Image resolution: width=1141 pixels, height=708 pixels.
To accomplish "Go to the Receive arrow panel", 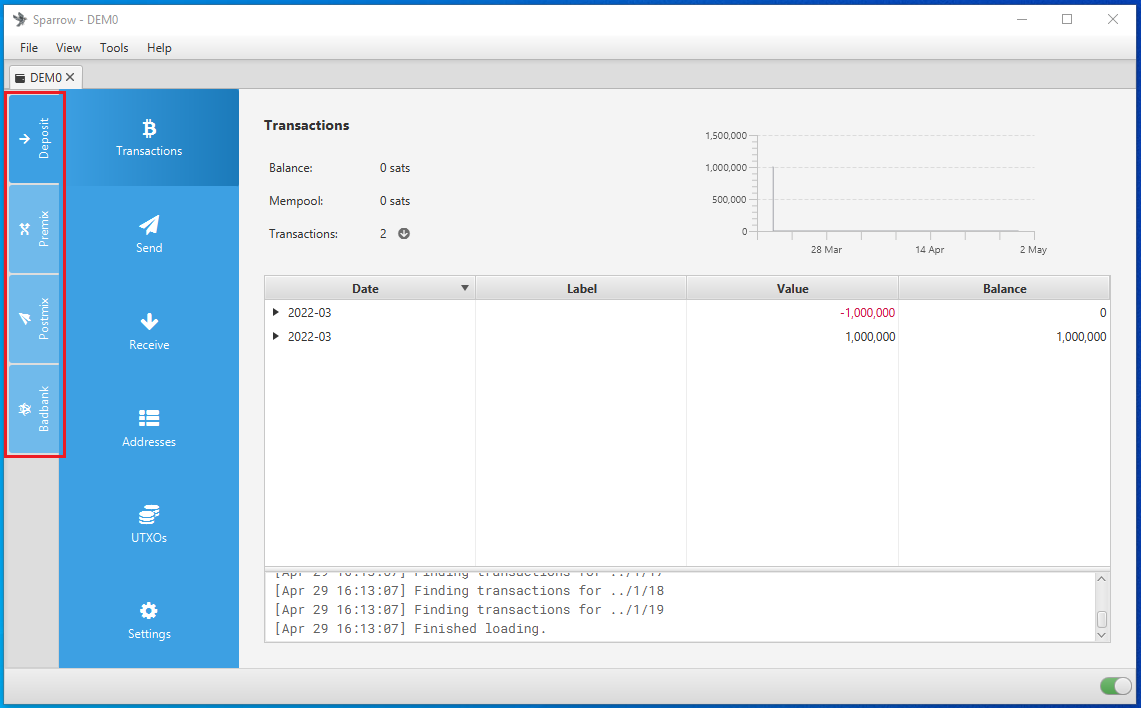I will pyautogui.click(x=149, y=331).
